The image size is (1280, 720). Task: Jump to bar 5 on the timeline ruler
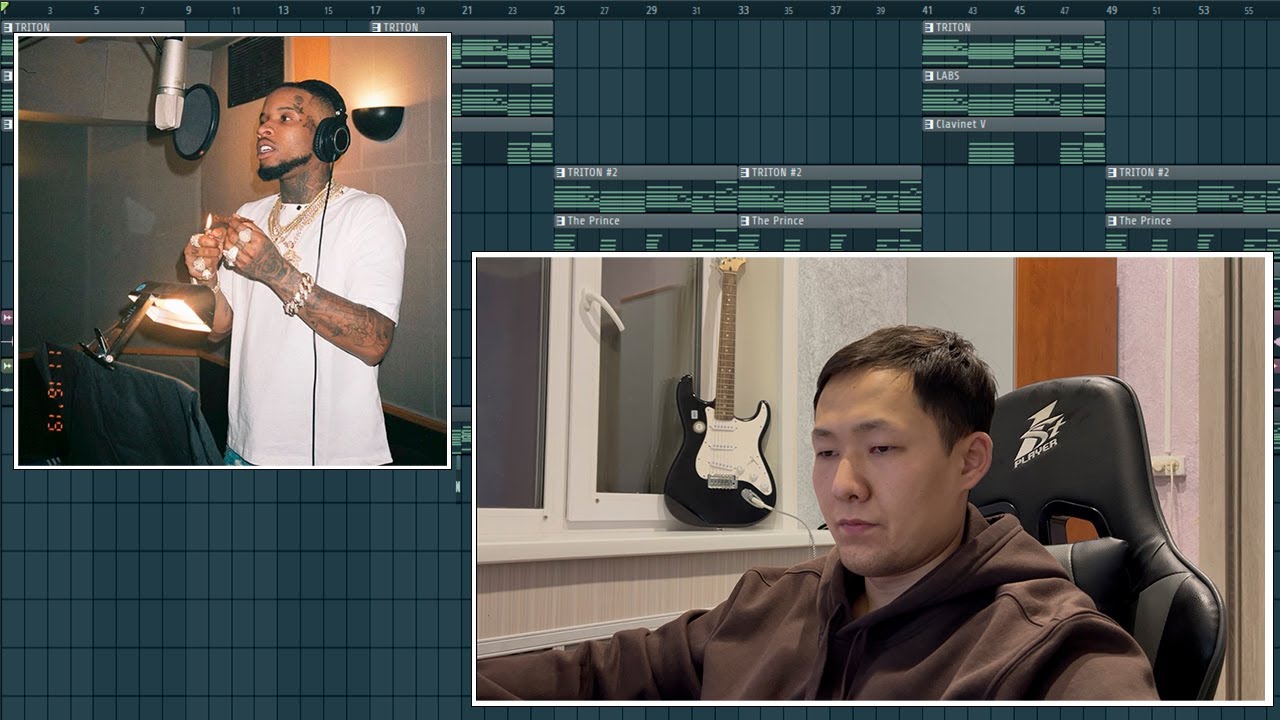pos(96,10)
